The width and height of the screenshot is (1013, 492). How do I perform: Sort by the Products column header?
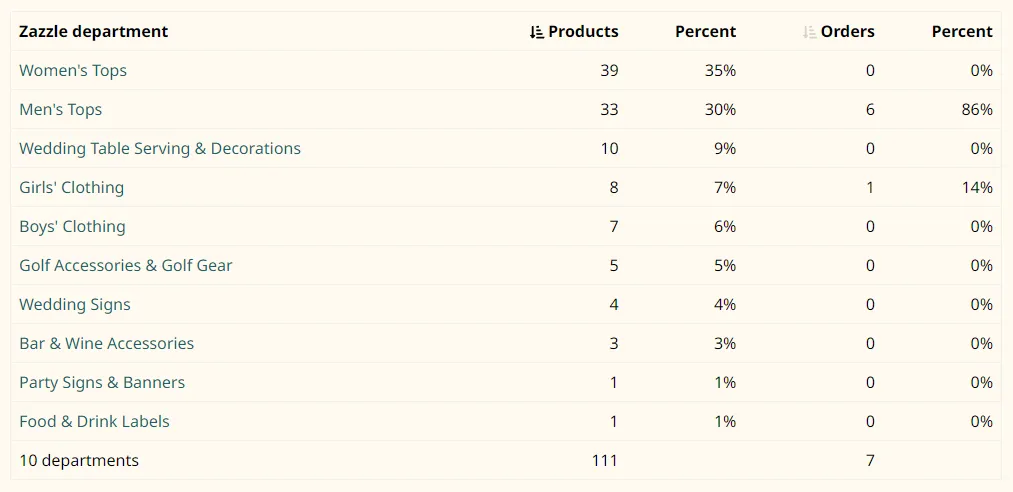coord(583,32)
